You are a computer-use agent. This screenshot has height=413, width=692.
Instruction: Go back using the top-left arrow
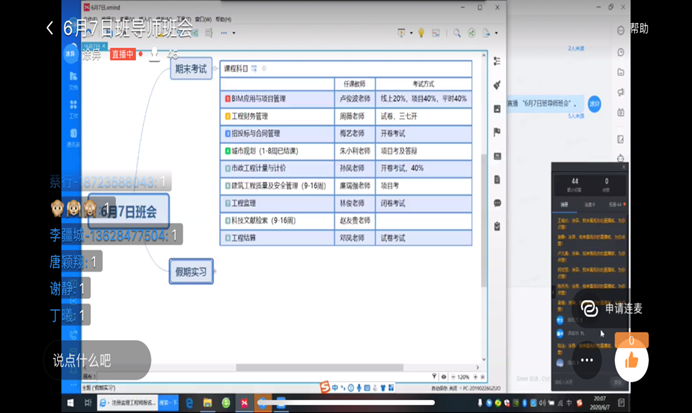(x=50, y=29)
